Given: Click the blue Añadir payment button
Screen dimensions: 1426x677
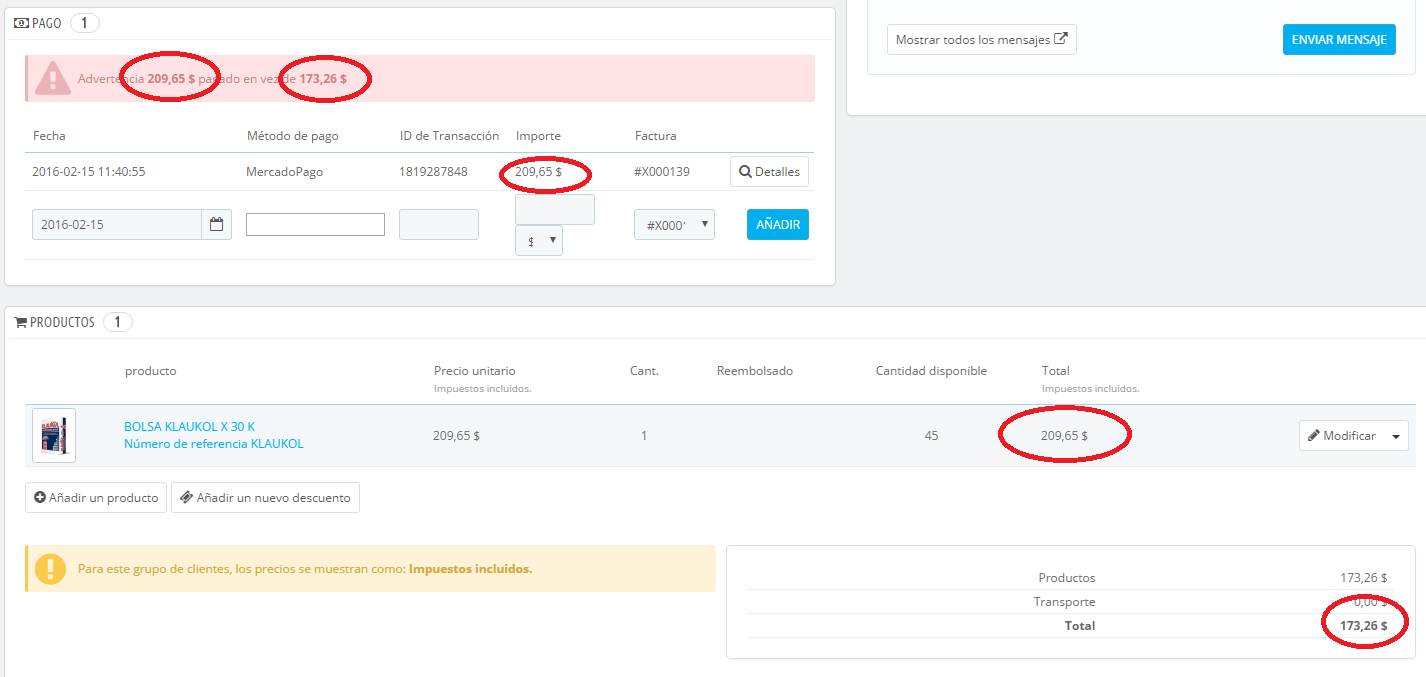Looking at the screenshot, I should 778,225.
